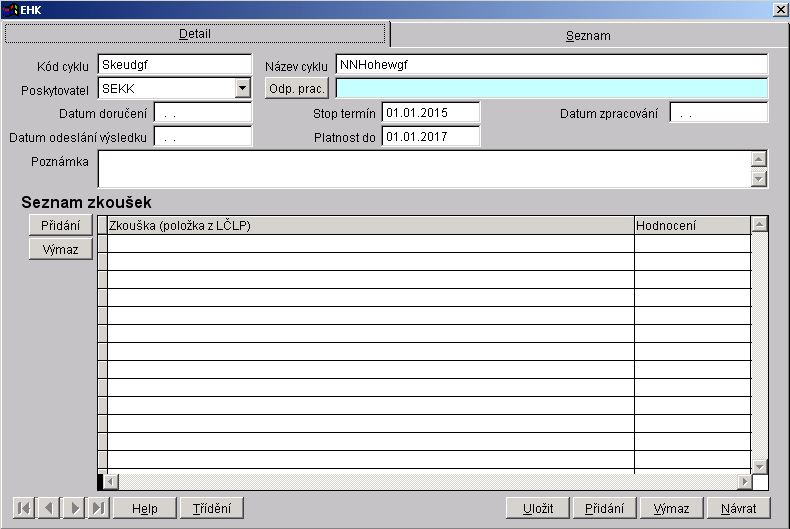Screen dimensions: 790x529
Task: Click the Help button
Action: pos(145,508)
